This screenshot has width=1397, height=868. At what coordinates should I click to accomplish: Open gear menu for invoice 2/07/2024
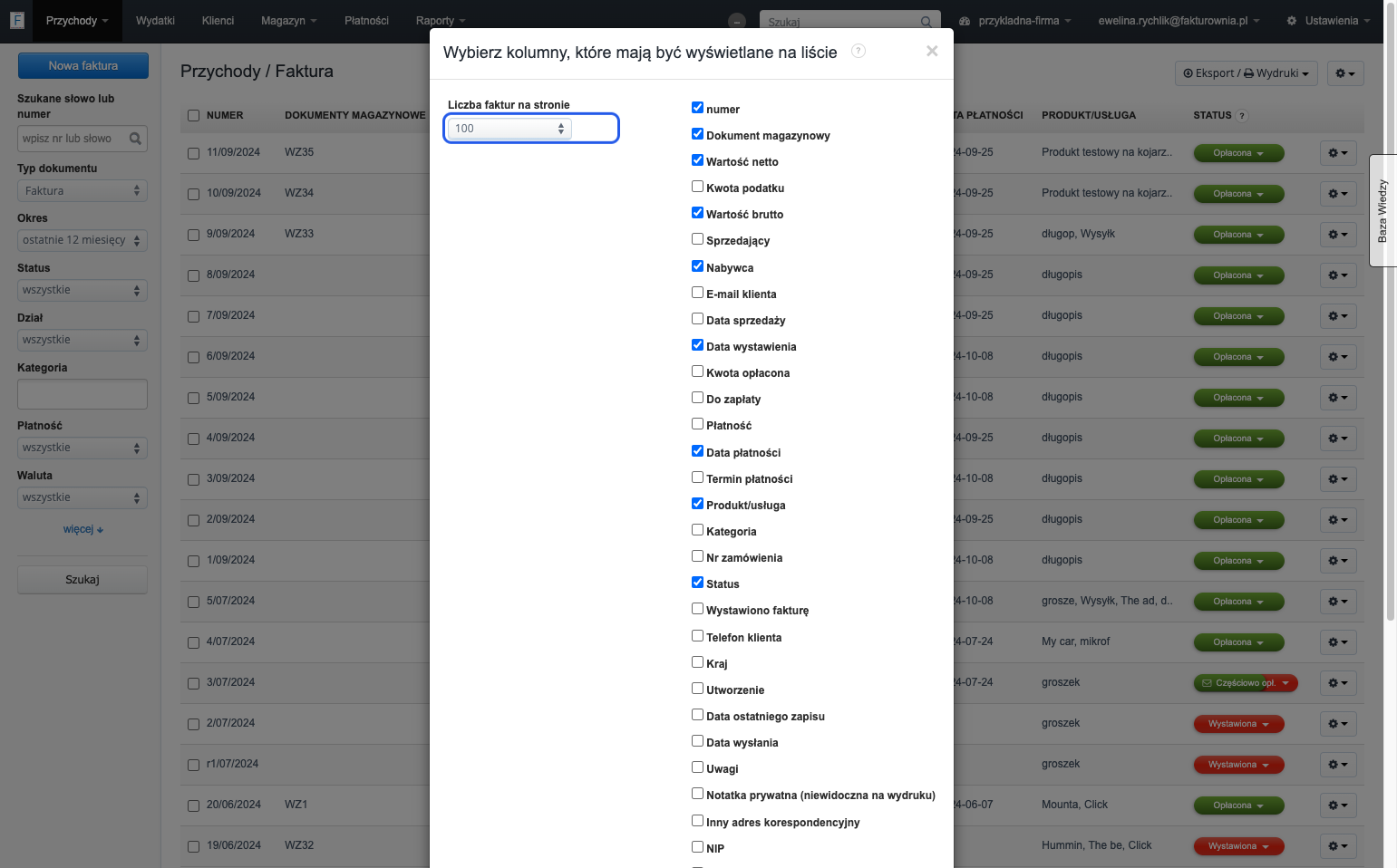click(1338, 724)
